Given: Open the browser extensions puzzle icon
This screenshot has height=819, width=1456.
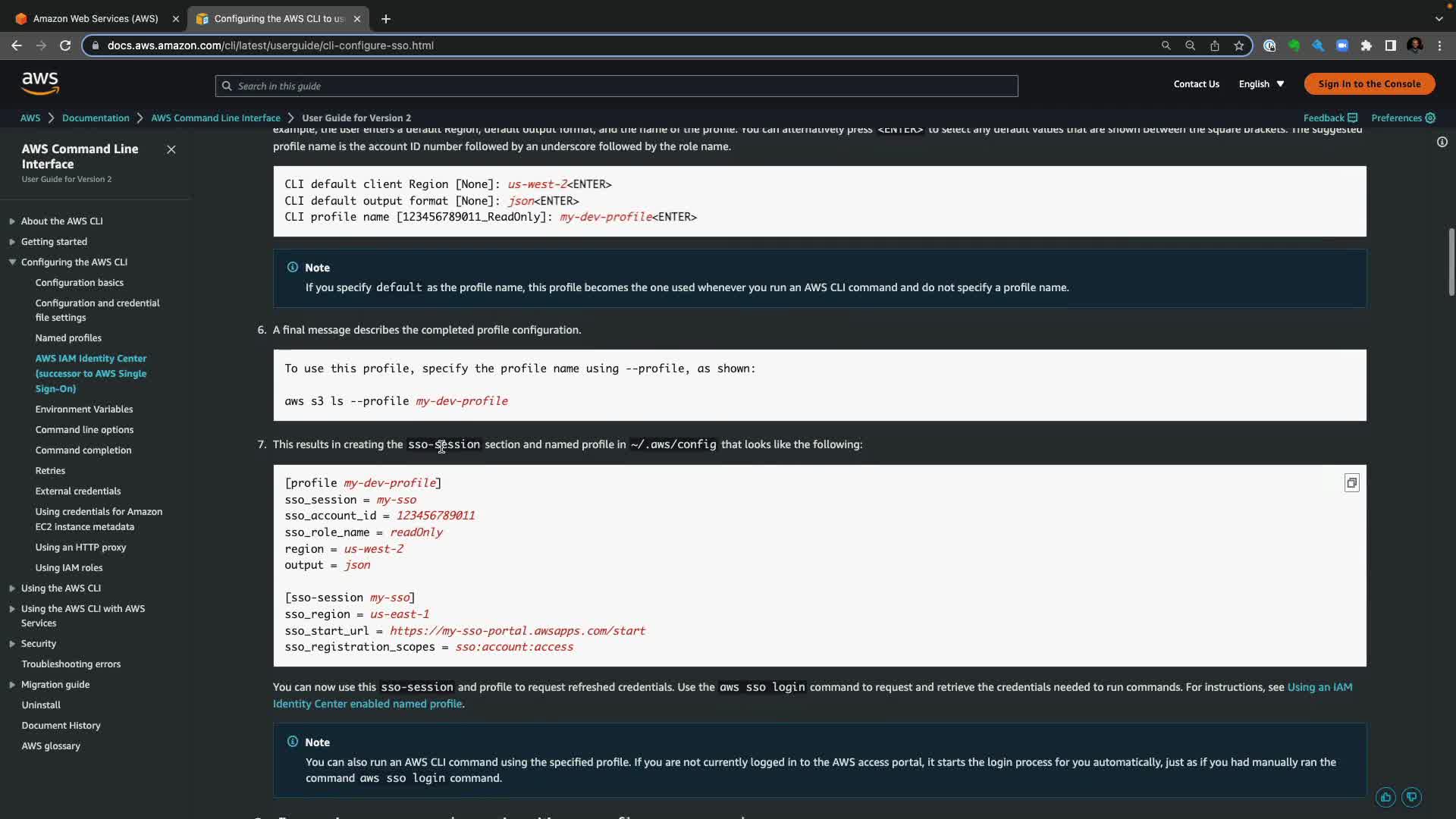Looking at the screenshot, I should click(1367, 45).
